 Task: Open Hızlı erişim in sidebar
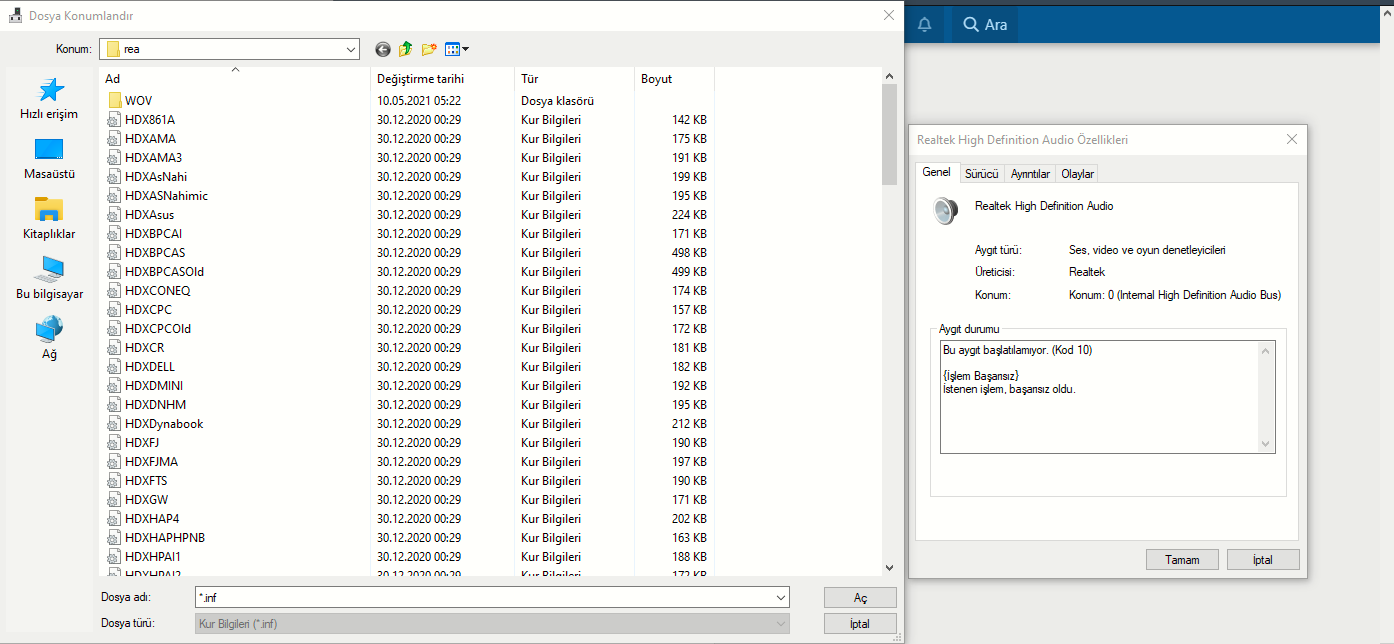coord(49,99)
